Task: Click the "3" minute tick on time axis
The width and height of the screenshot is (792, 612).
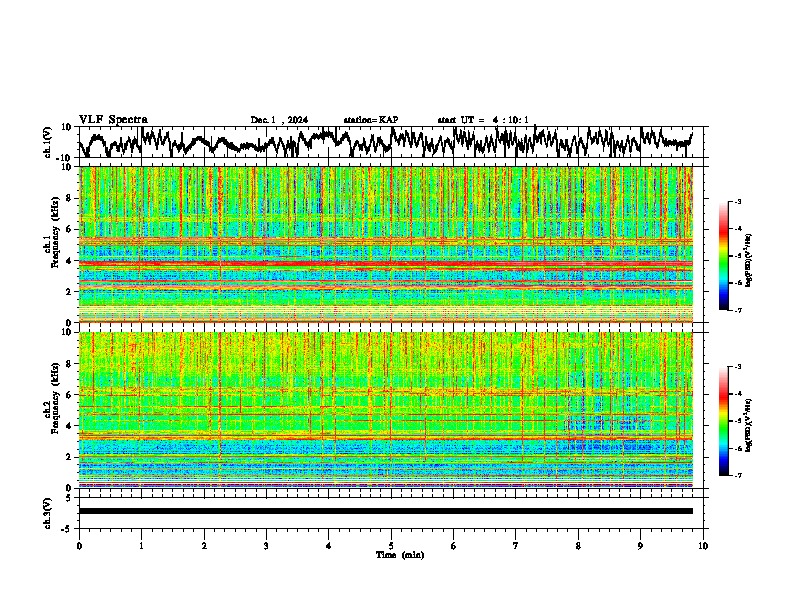Action: [x=266, y=546]
